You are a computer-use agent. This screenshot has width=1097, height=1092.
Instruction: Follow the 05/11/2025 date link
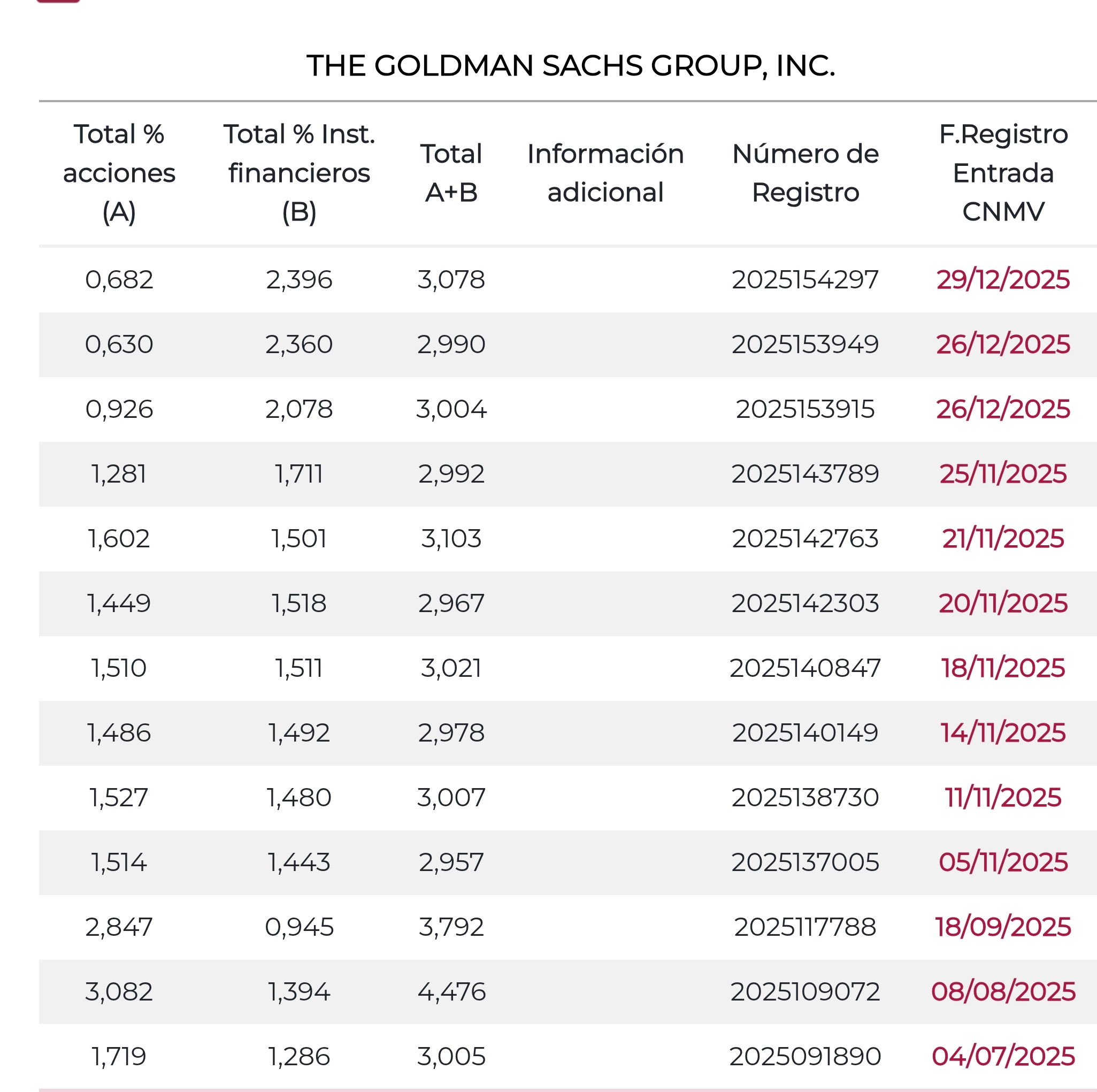pyautogui.click(x=1003, y=862)
